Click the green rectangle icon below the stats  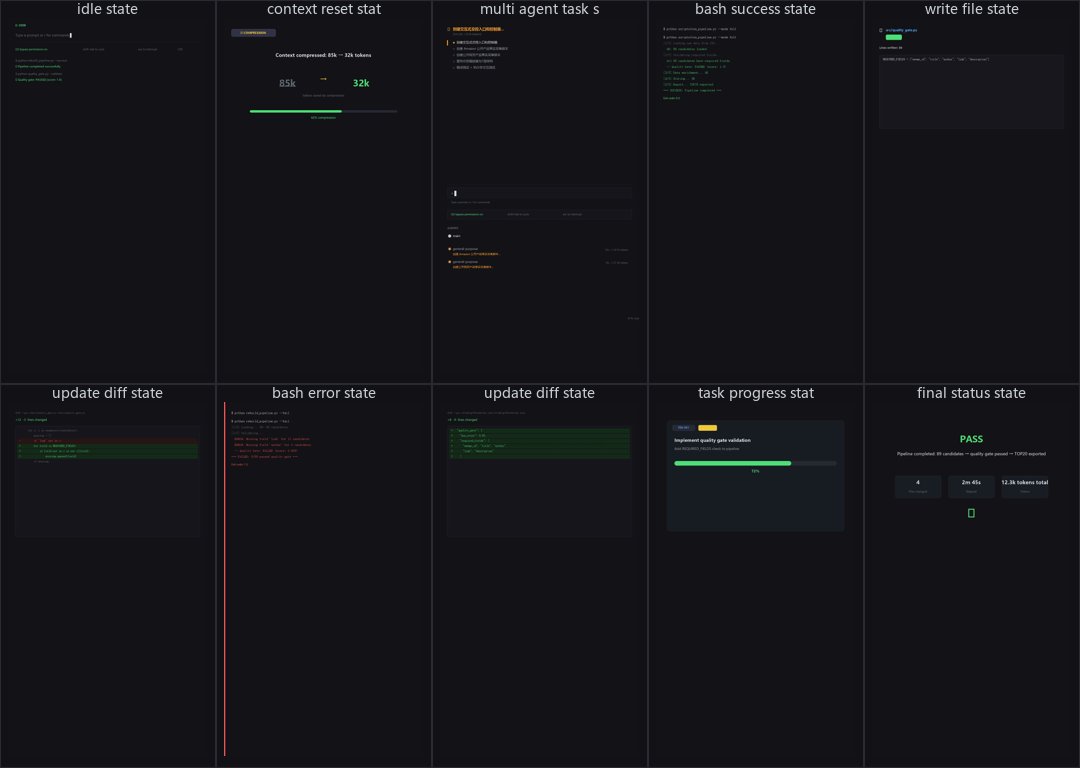[x=971, y=513]
